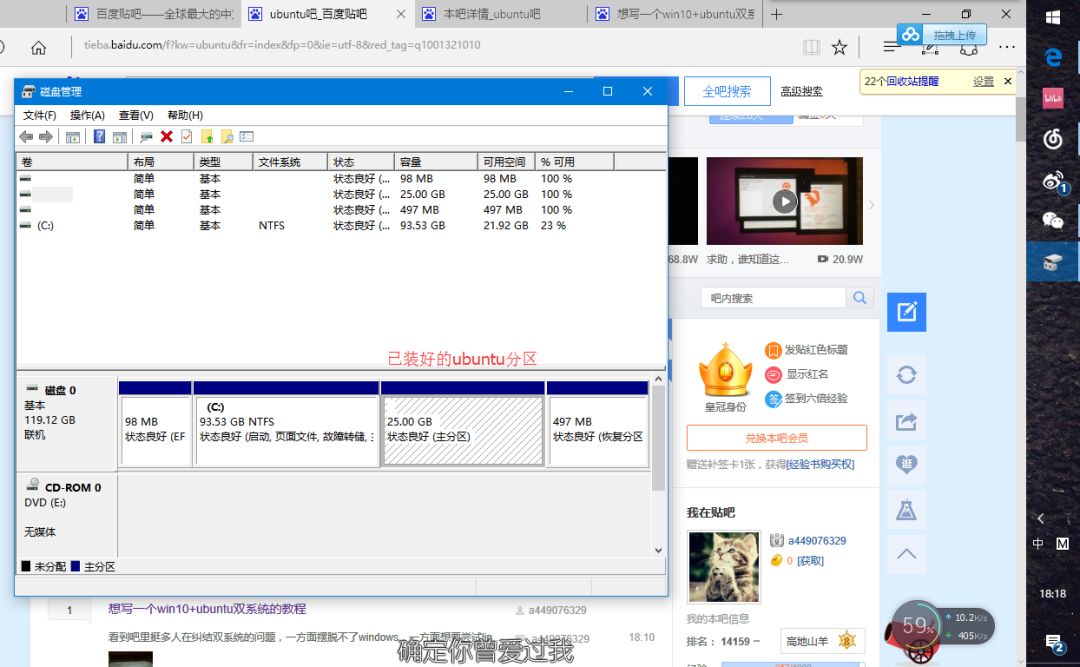The height and width of the screenshot is (667, 1080).
Task: Click the folder with magnifier toolbar icon
Action: (x=227, y=137)
